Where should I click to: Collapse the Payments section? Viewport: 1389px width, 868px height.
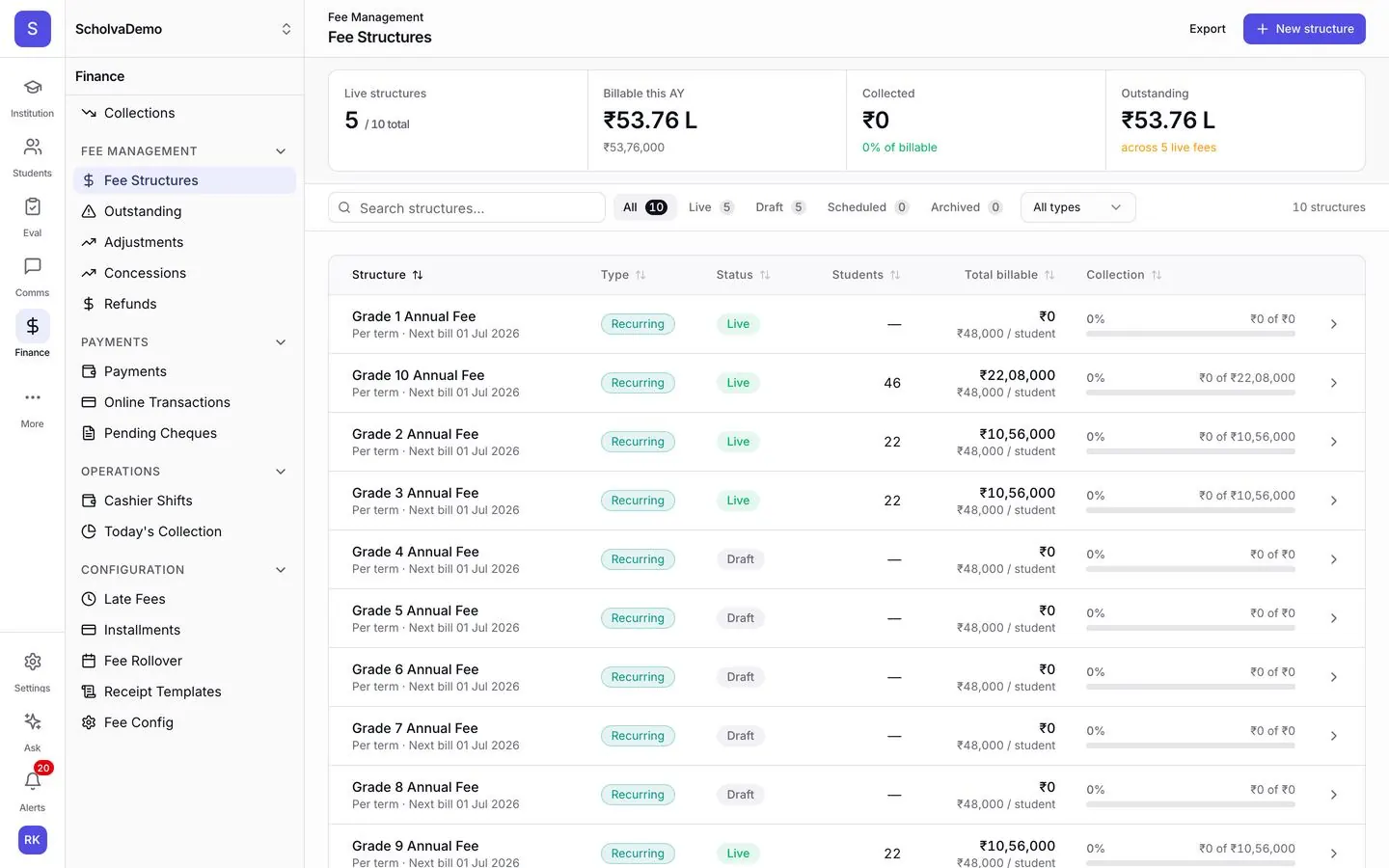point(281,342)
